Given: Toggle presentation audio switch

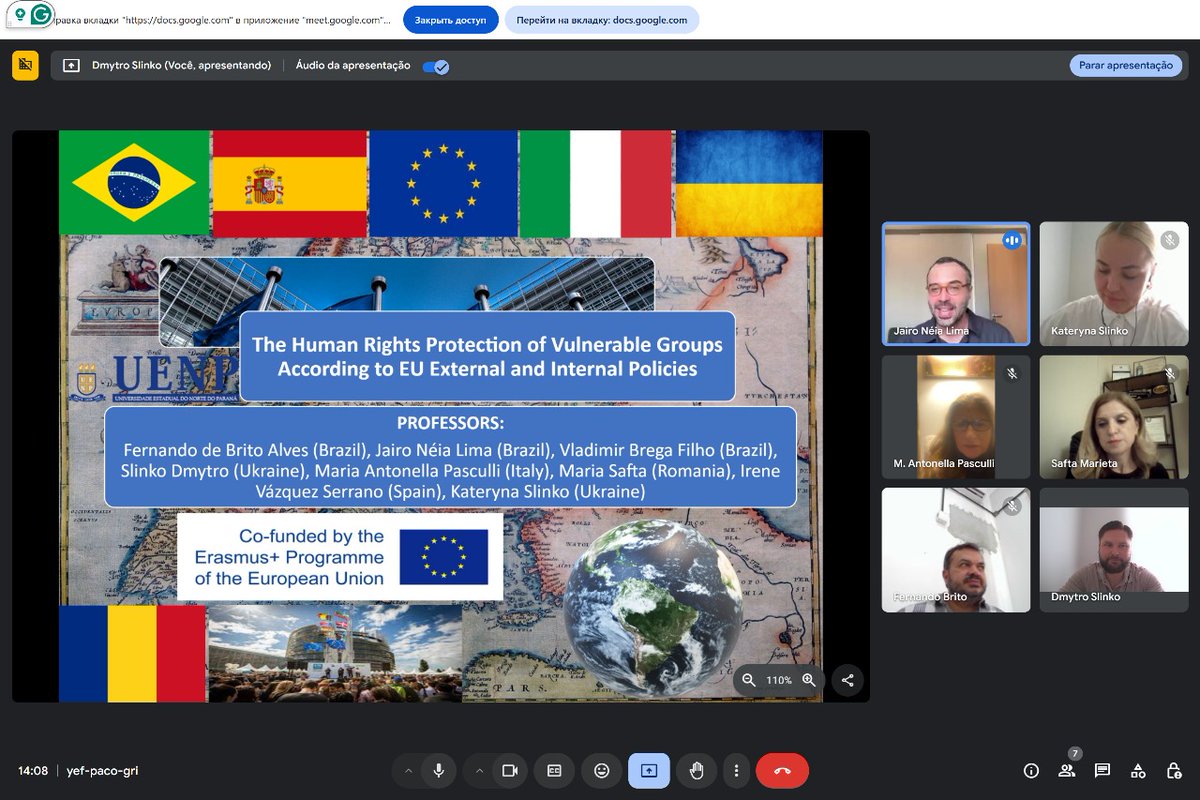Looking at the screenshot, I should [436, 66].
